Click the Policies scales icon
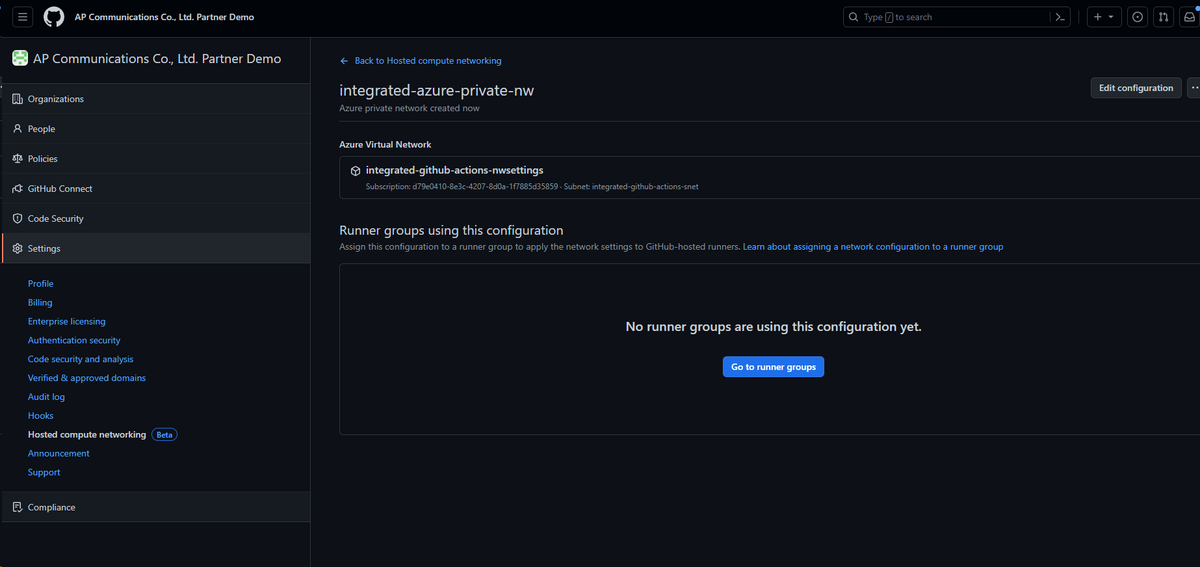Image resolution: width=1200 pixels, height=567 pixels. (17, 159)
